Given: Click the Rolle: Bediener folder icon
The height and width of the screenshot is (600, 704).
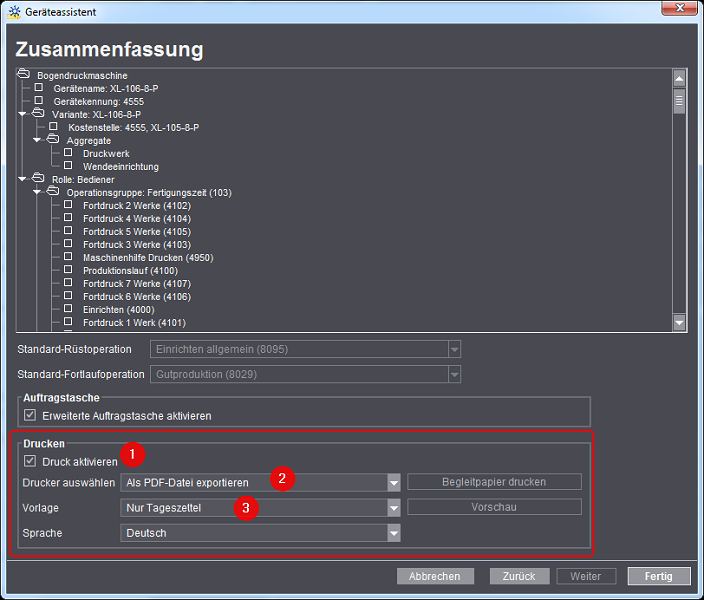Looking at the screenshot, I should tap(39, 179).
